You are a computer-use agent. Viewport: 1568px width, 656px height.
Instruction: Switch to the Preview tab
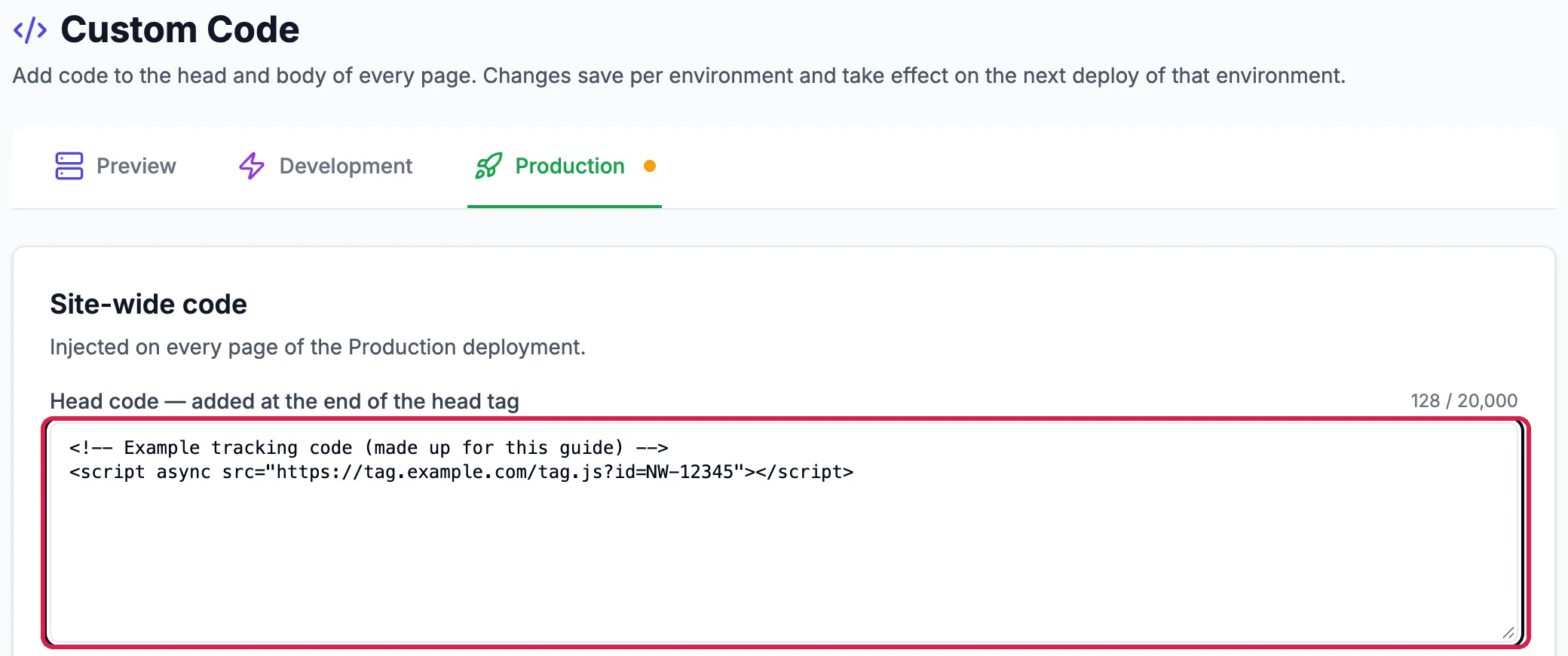[115, 166]
